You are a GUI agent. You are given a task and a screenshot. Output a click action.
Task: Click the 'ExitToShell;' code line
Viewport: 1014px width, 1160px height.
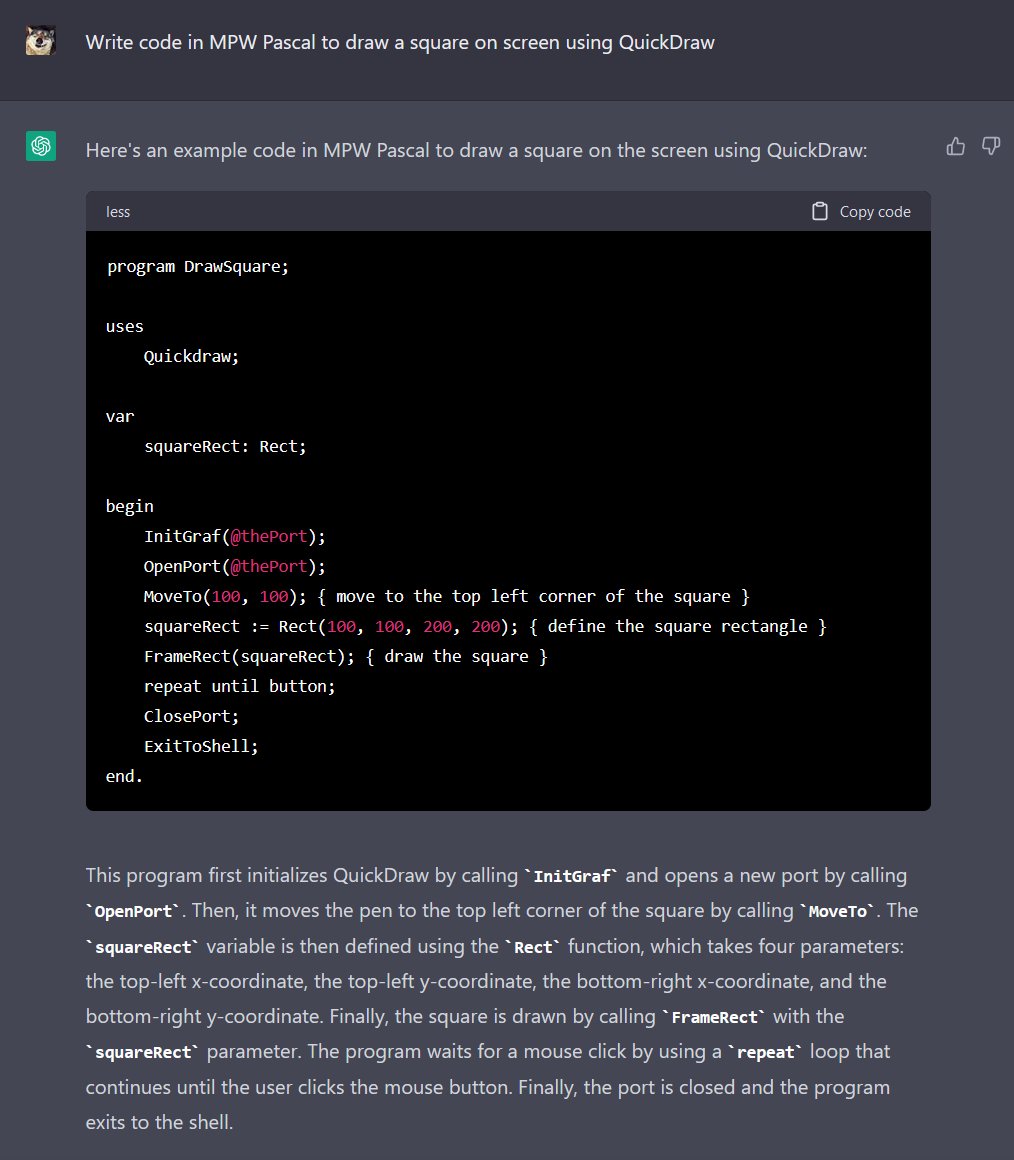tap(201, 746)
